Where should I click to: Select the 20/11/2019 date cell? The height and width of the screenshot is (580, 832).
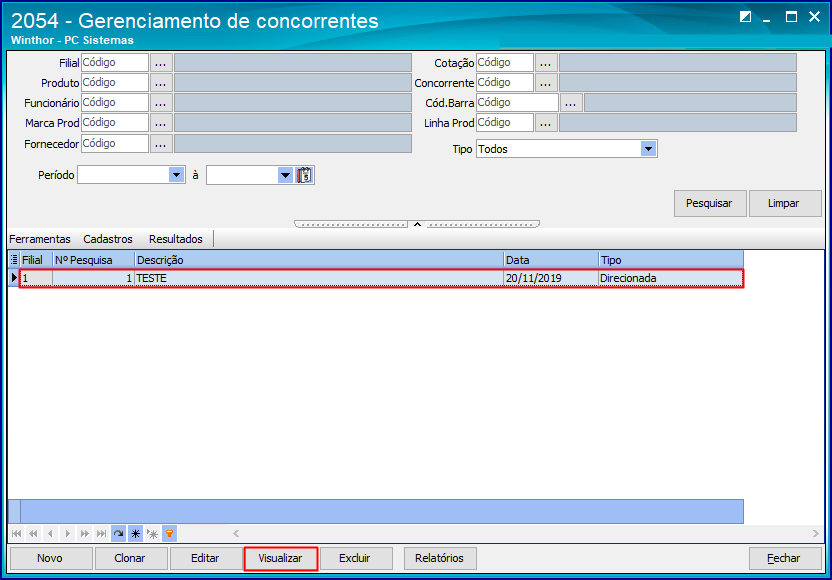point(551,278)
